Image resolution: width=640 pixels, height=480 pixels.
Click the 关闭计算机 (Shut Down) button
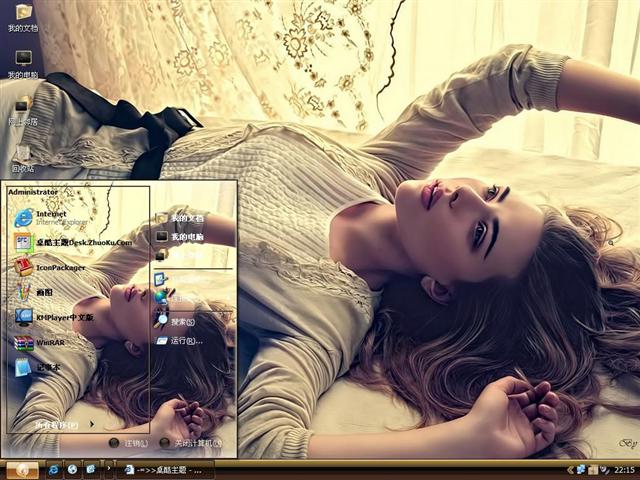coord(190,443)
